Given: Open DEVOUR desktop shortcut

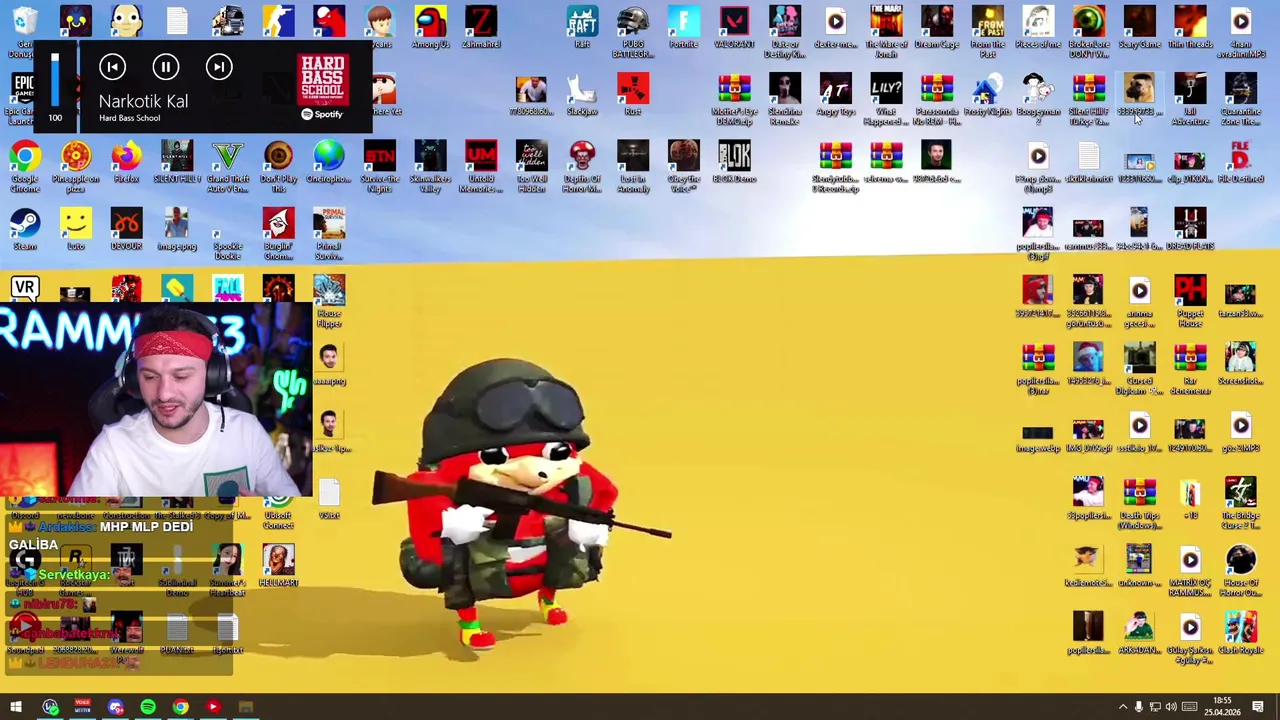Looking at the screenshot, I should coord(127,229).
